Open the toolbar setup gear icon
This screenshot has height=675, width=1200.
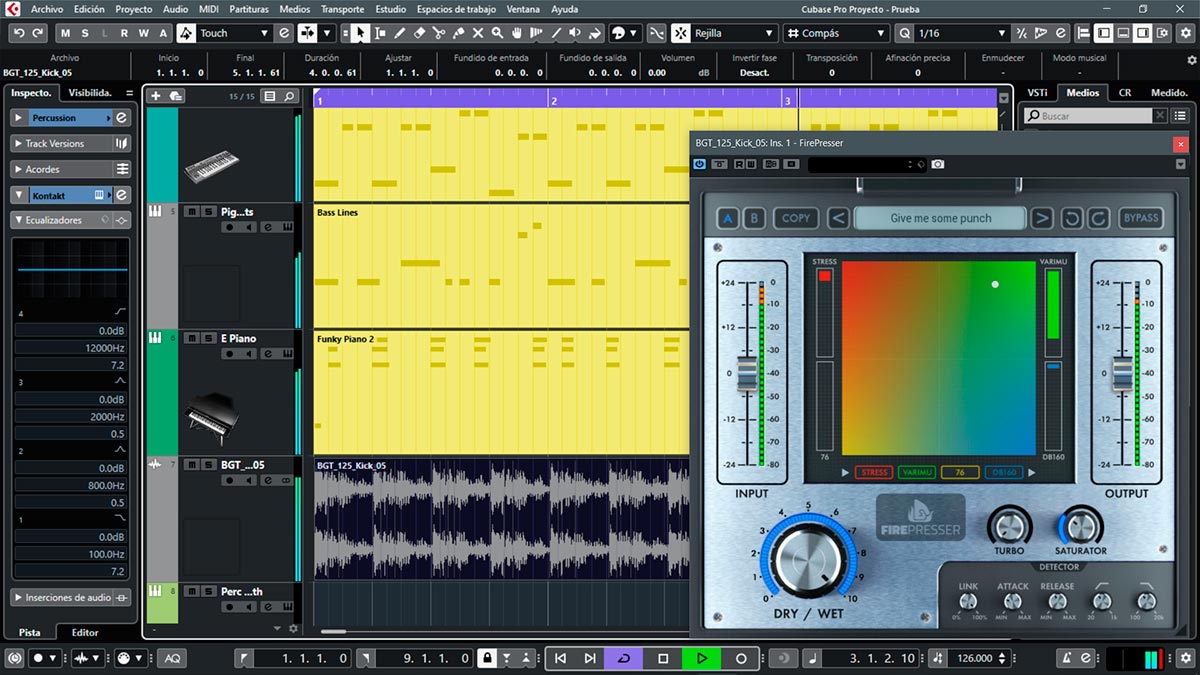(x=1186, y=33)
